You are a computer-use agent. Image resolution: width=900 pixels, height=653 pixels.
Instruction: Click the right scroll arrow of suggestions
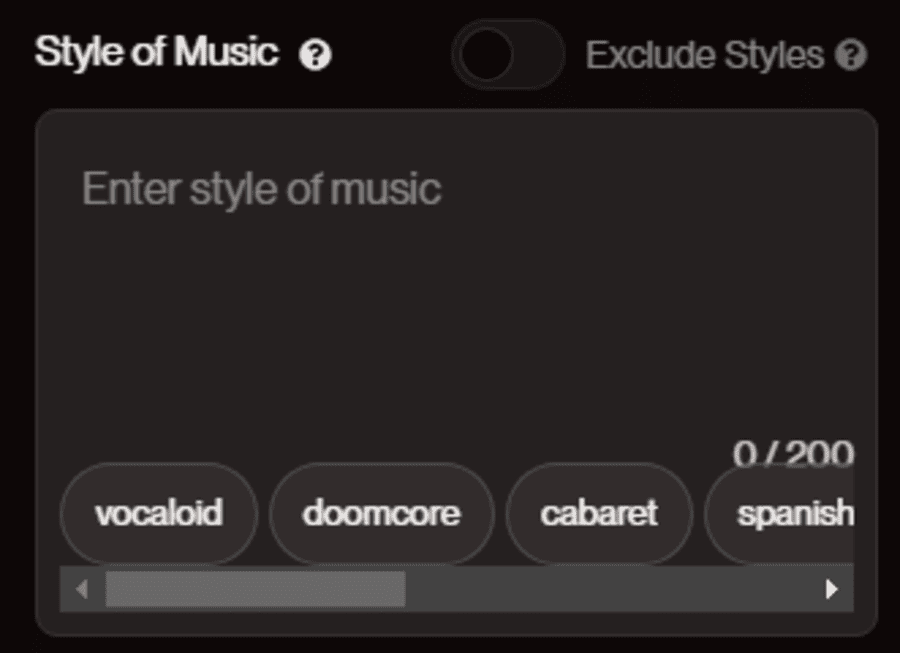point(831,589)
